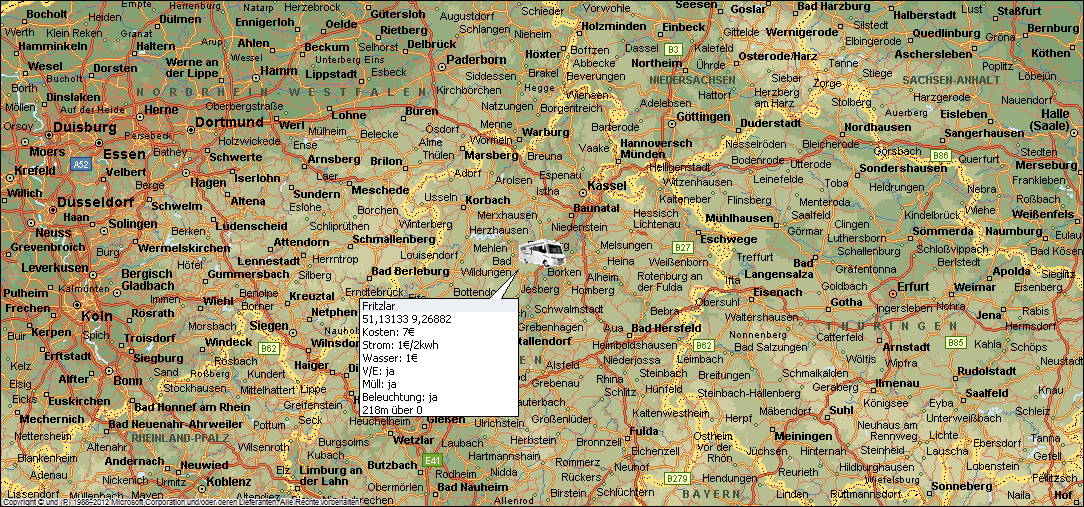
Task: Click the Köln city label
Action: 97,316
